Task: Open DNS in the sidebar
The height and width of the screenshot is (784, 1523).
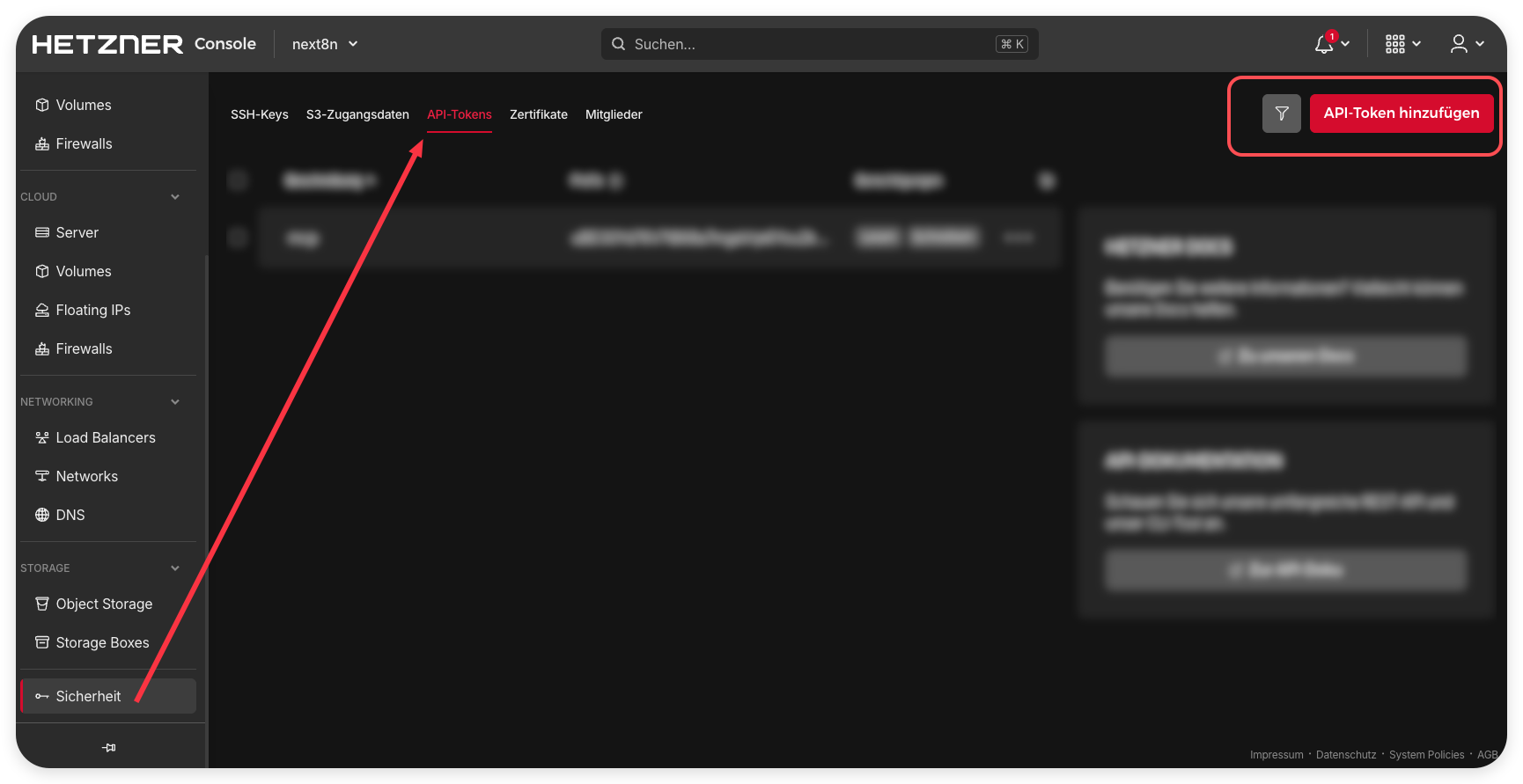Action: [107, 515]
